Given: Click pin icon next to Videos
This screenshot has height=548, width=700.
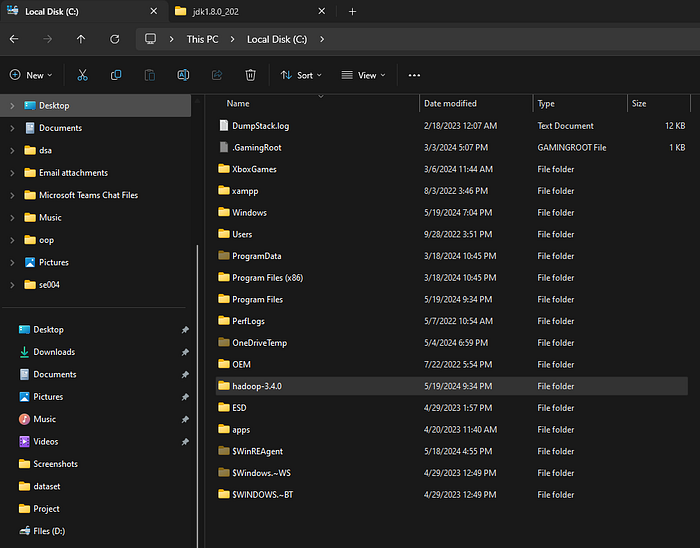Looking at the screenshot, I should [185, 442].
